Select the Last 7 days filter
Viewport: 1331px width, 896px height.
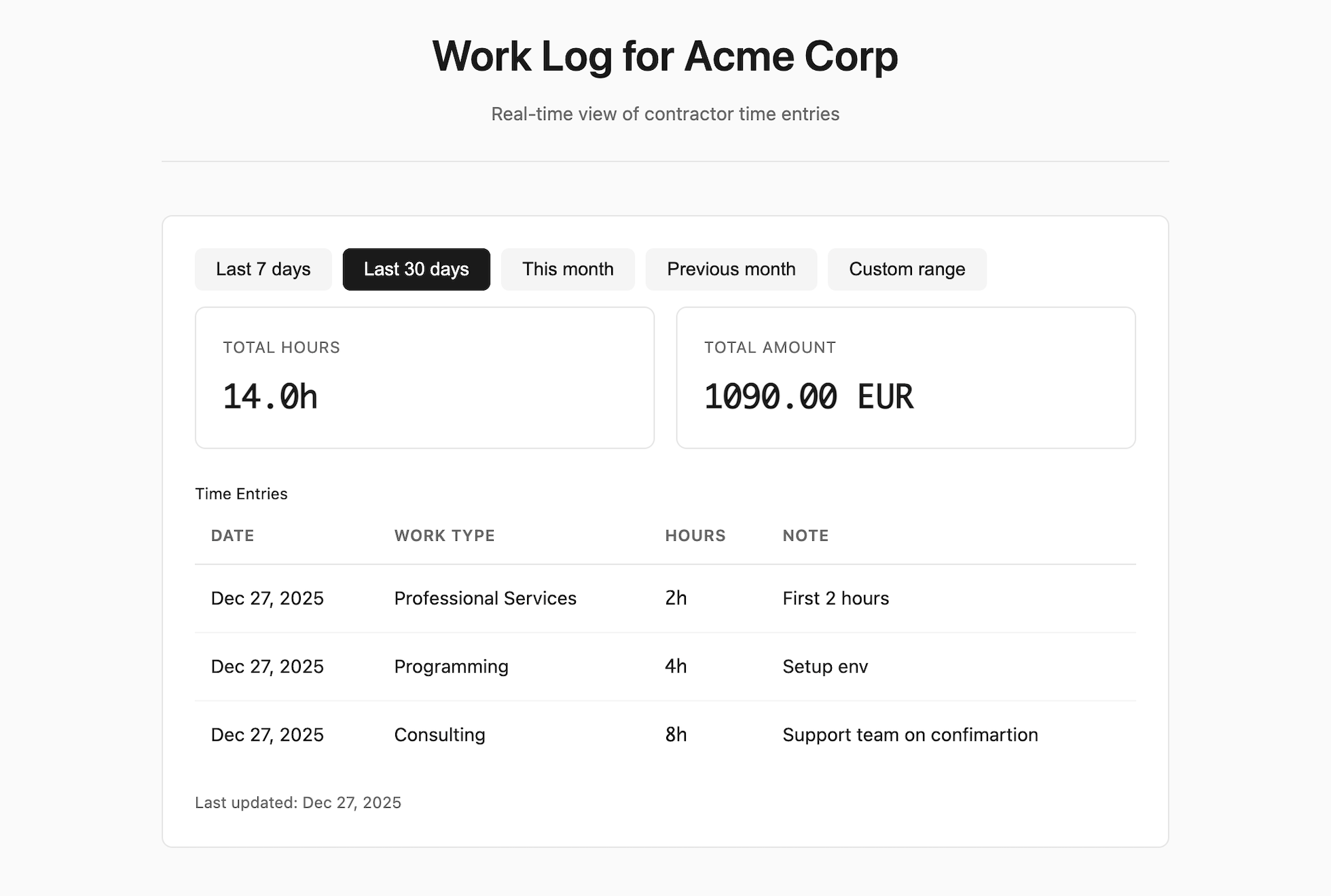pos(263,269)
